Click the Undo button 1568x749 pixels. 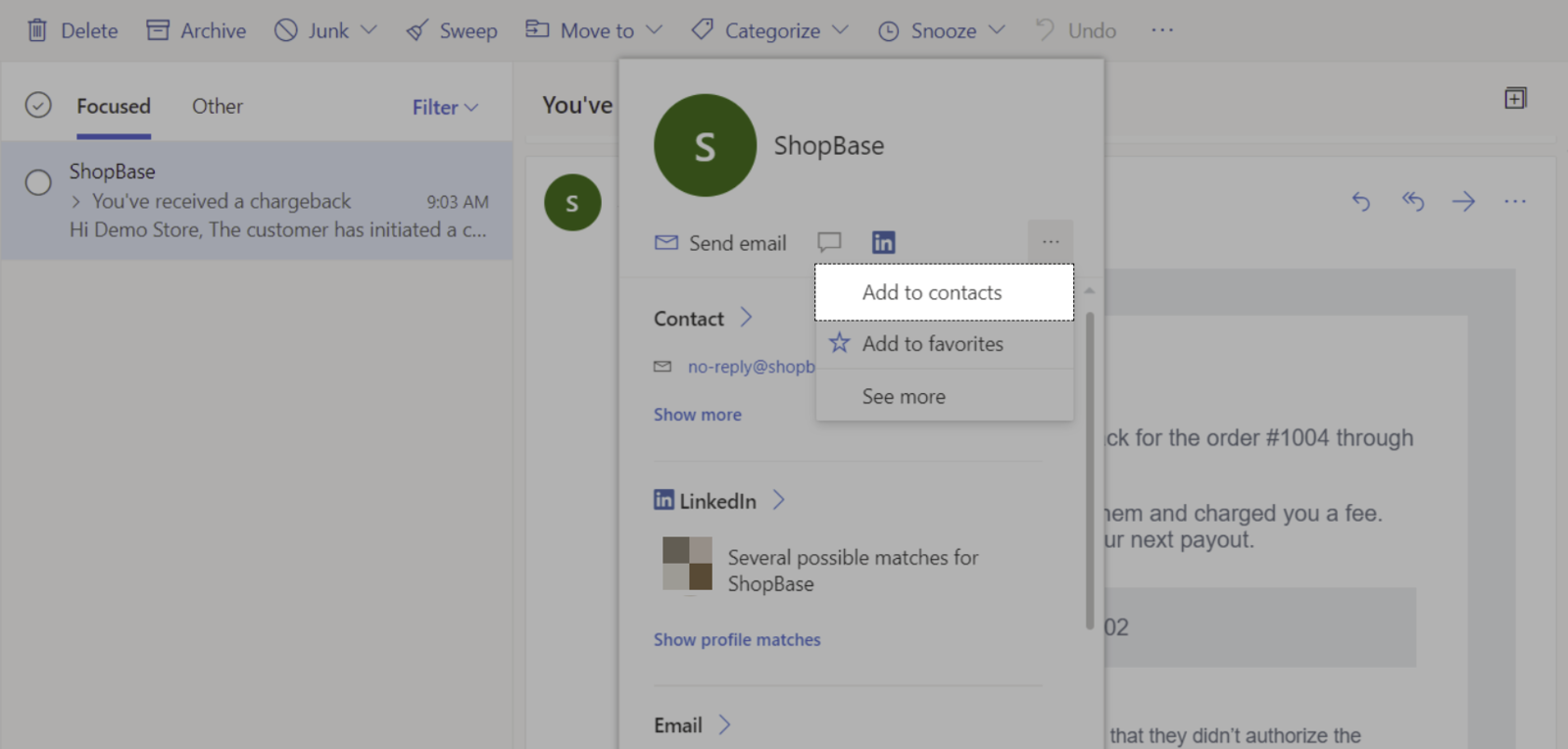[1076, 30]
